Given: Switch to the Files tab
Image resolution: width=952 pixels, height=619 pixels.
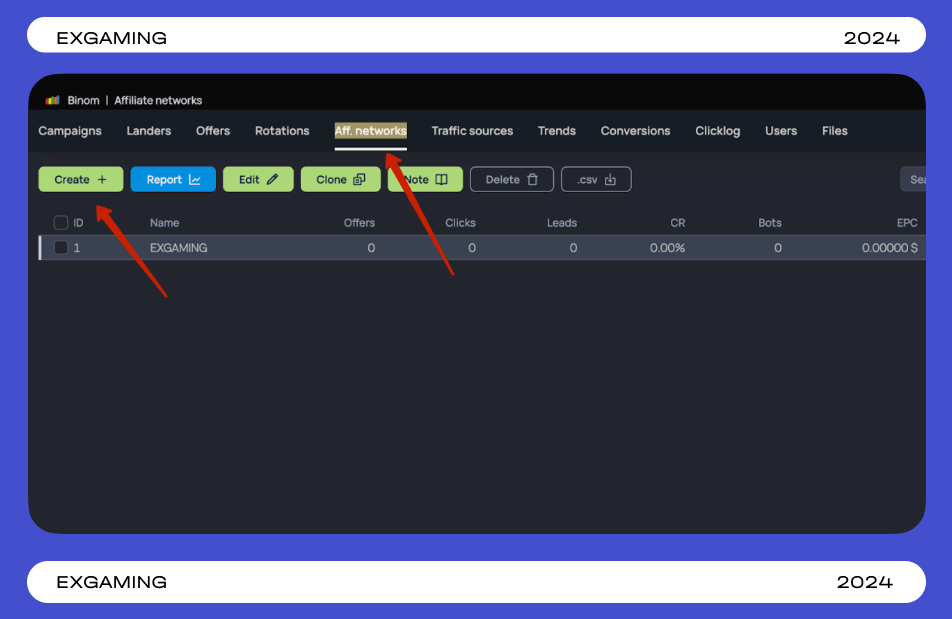Looking at the screenshot, I should coord(835,131).
